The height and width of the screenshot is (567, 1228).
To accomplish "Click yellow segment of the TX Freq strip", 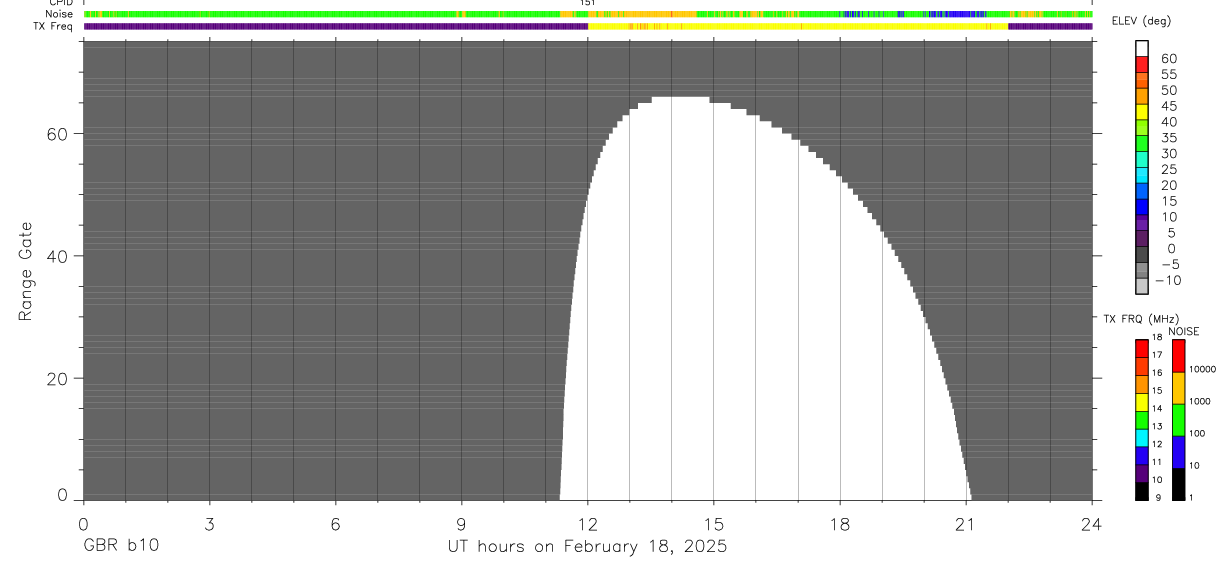I will (798, 26).
